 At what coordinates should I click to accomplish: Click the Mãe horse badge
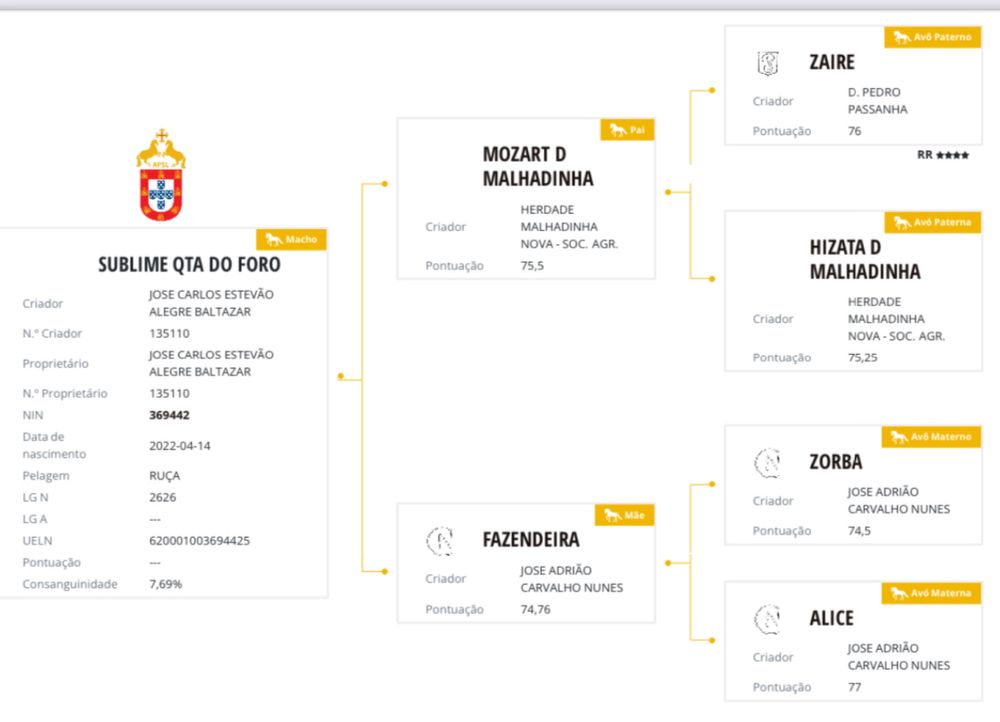624,515
